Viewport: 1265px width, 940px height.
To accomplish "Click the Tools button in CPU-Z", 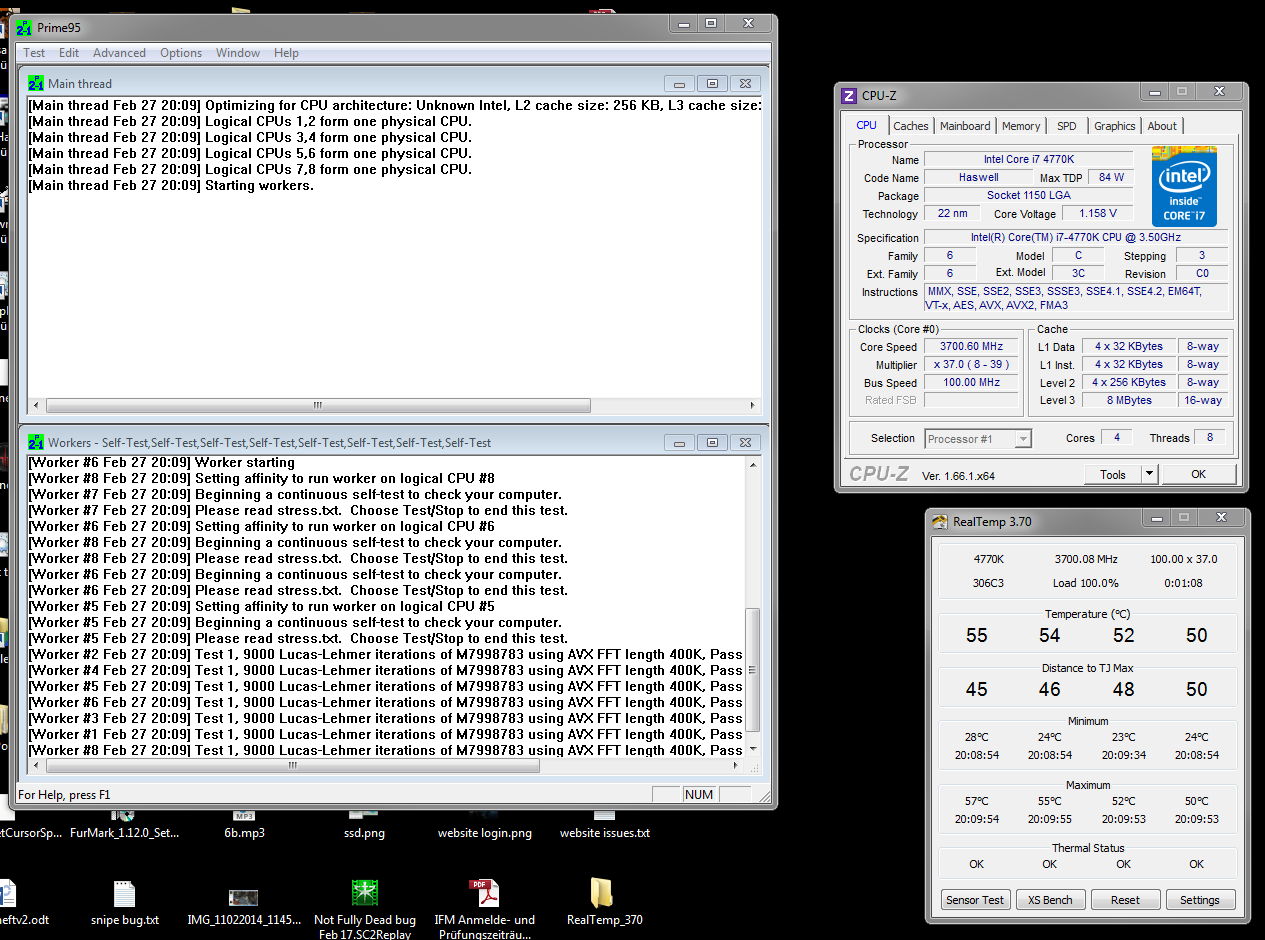I will coord(1112,475).
